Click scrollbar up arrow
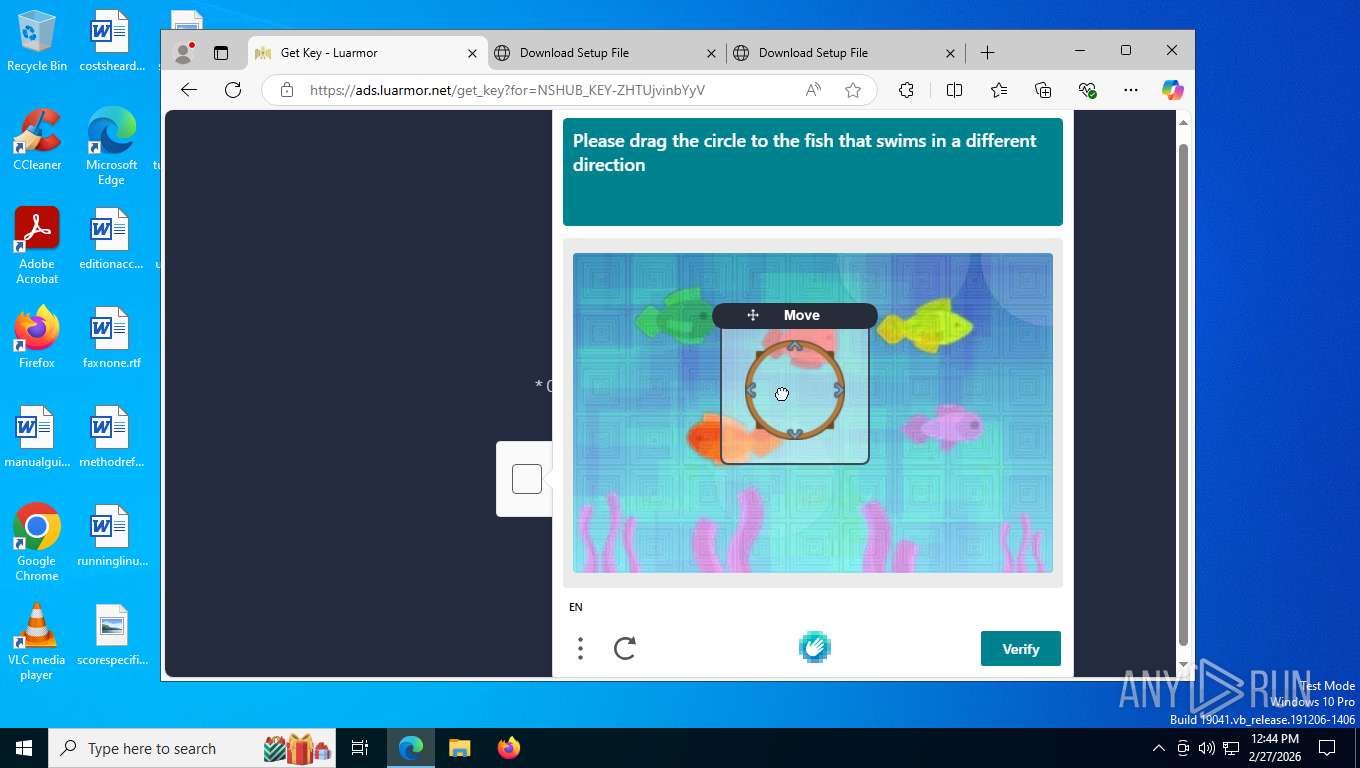 pos(1184,122)
